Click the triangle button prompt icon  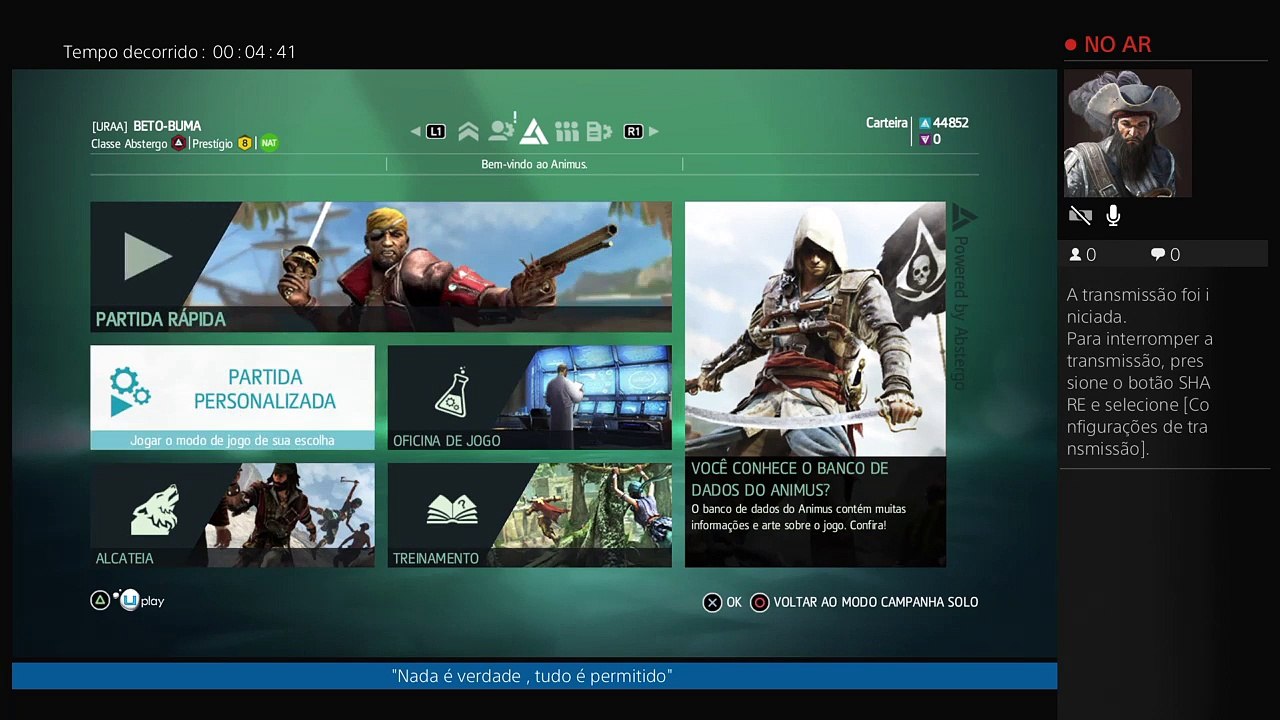pos(100,601)
